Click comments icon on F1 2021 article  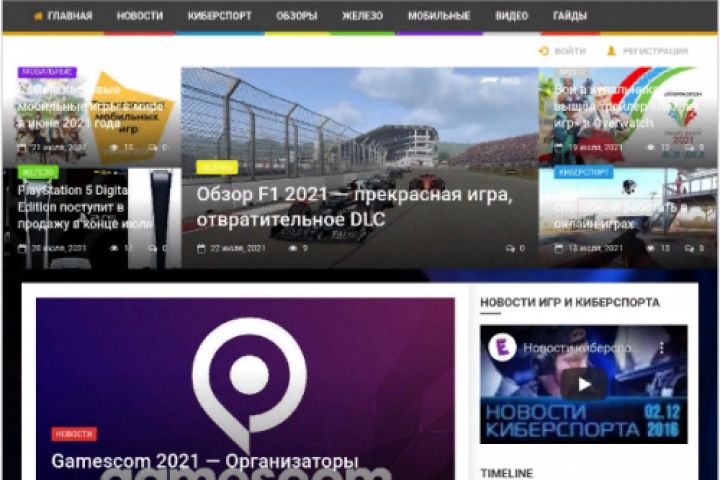[510, 248]
